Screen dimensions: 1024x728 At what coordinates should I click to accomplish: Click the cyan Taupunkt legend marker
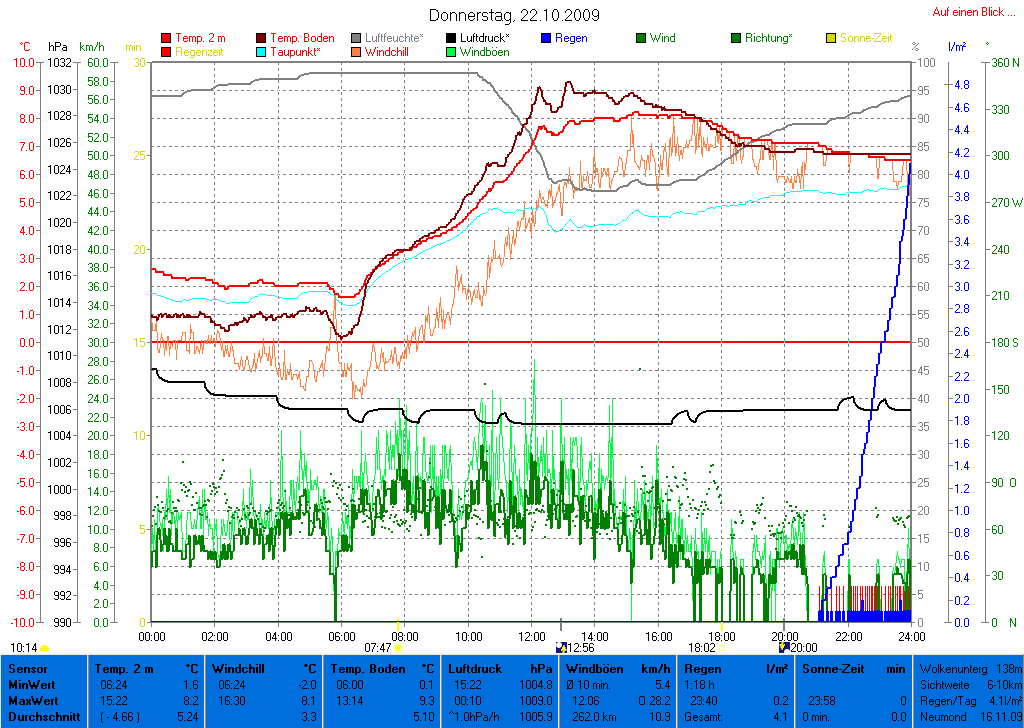[x=262, y=52]
